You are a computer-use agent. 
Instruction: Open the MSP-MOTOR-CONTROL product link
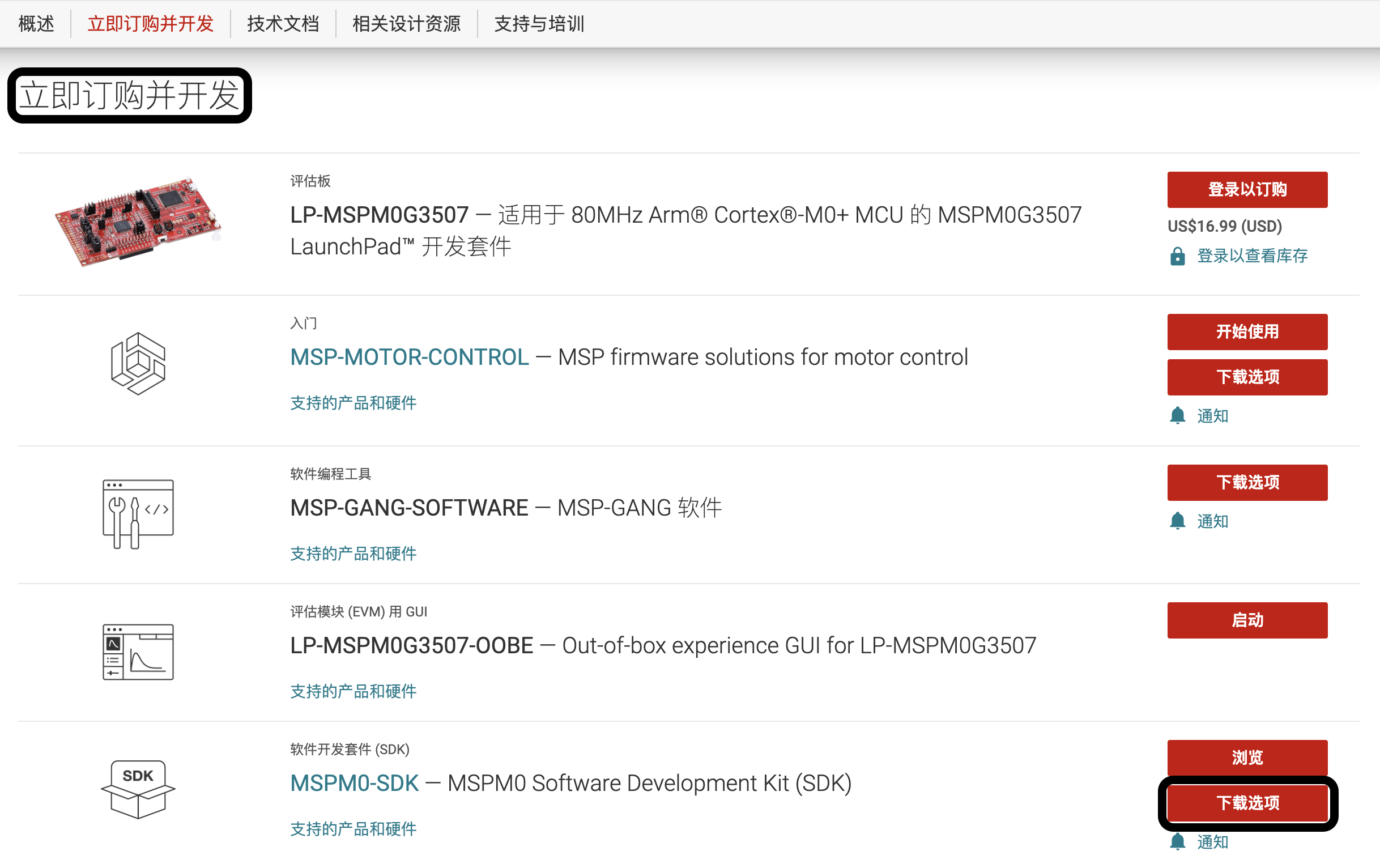pos(410,357)
